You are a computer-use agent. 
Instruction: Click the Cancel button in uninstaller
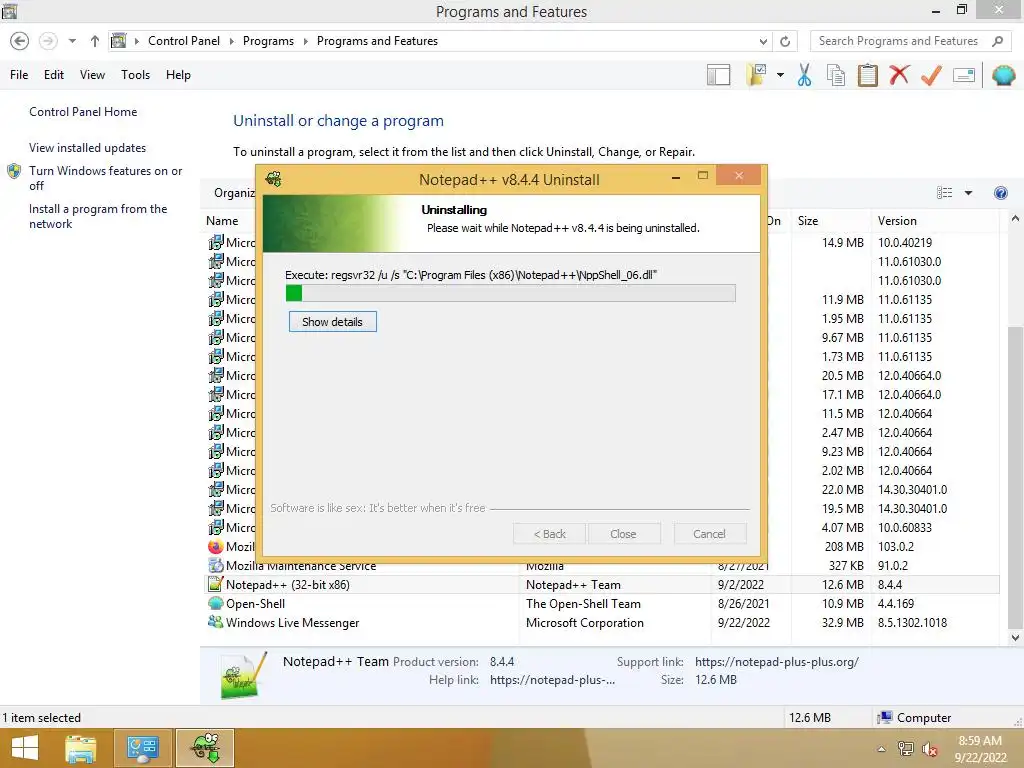(x=709, y=534)
